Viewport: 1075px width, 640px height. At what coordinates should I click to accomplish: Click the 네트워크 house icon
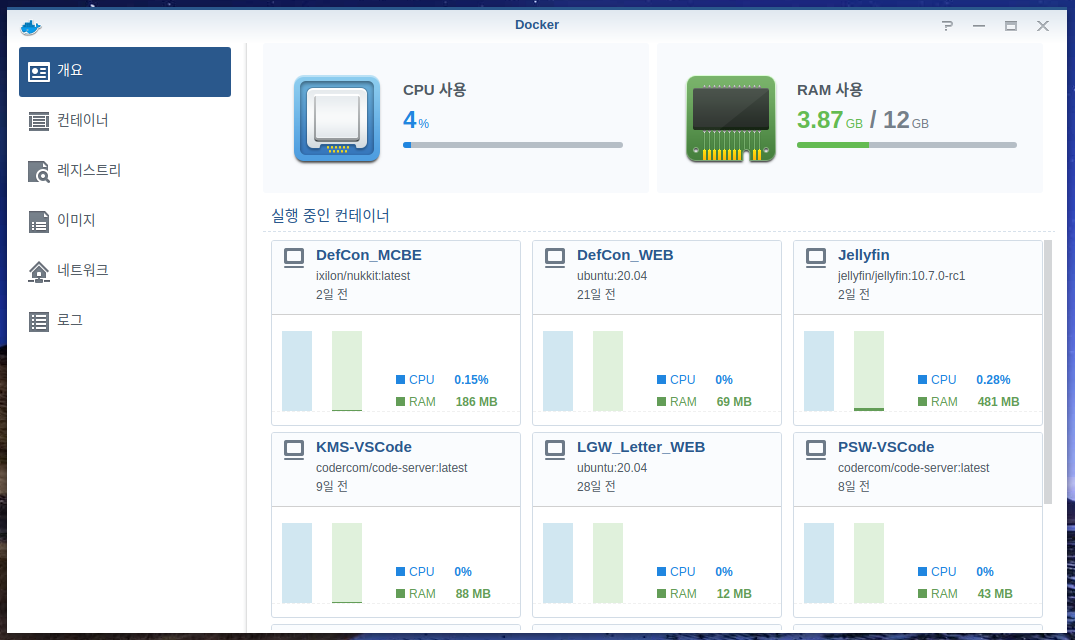[38, 271]
